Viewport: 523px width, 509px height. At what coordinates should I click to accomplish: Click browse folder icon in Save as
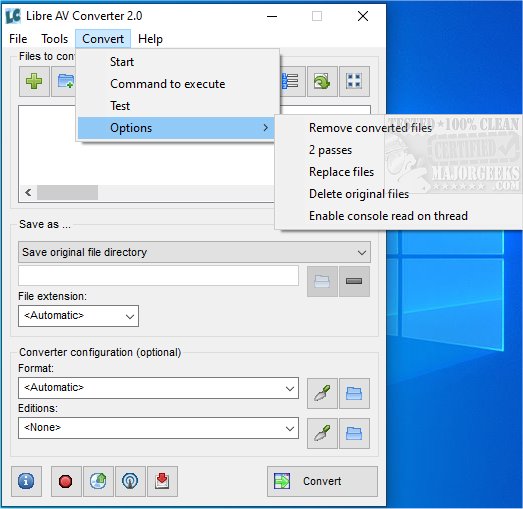(x=322, y=281)
